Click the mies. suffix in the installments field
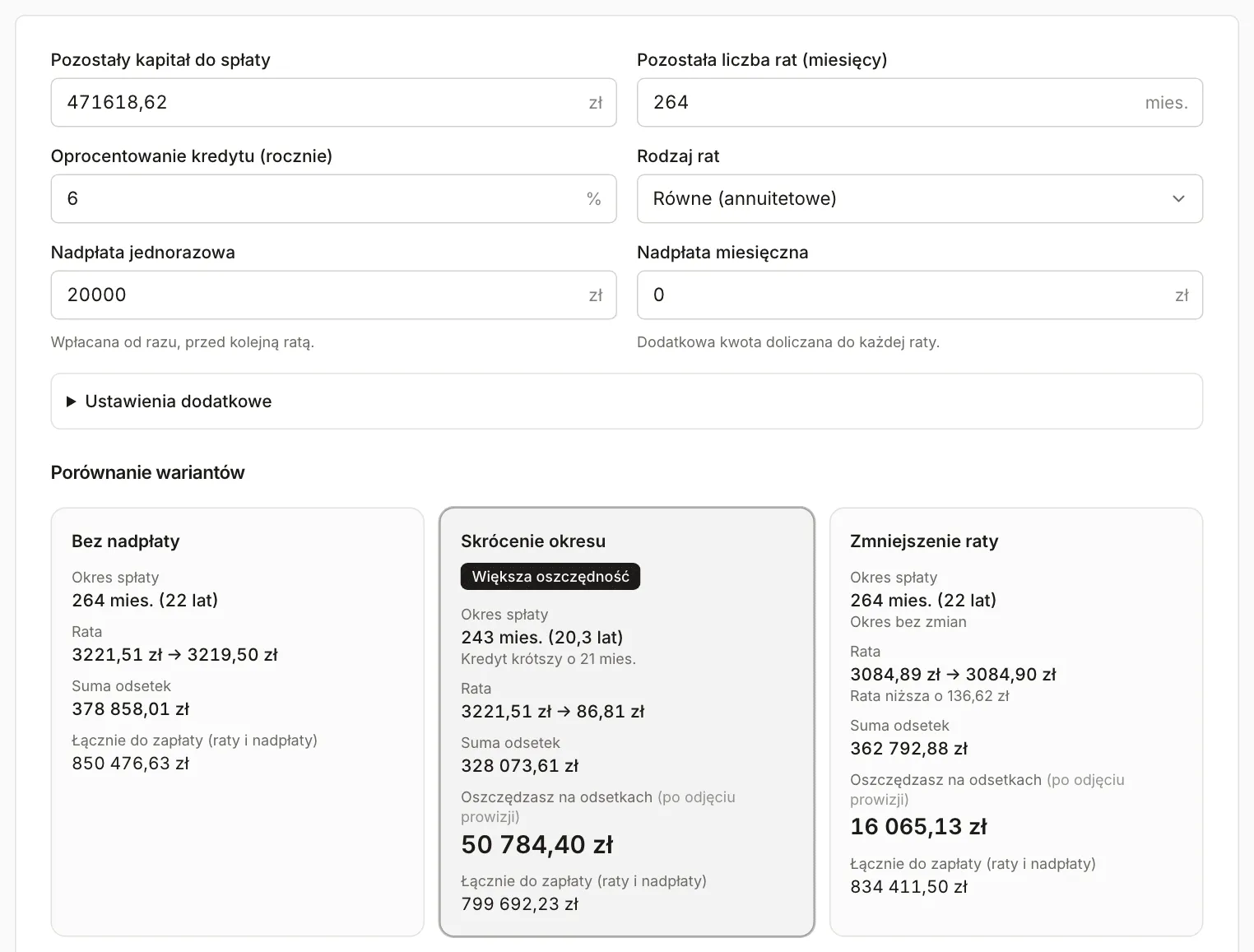Viewport: 1254px width, 952px height. point(1166,103)
